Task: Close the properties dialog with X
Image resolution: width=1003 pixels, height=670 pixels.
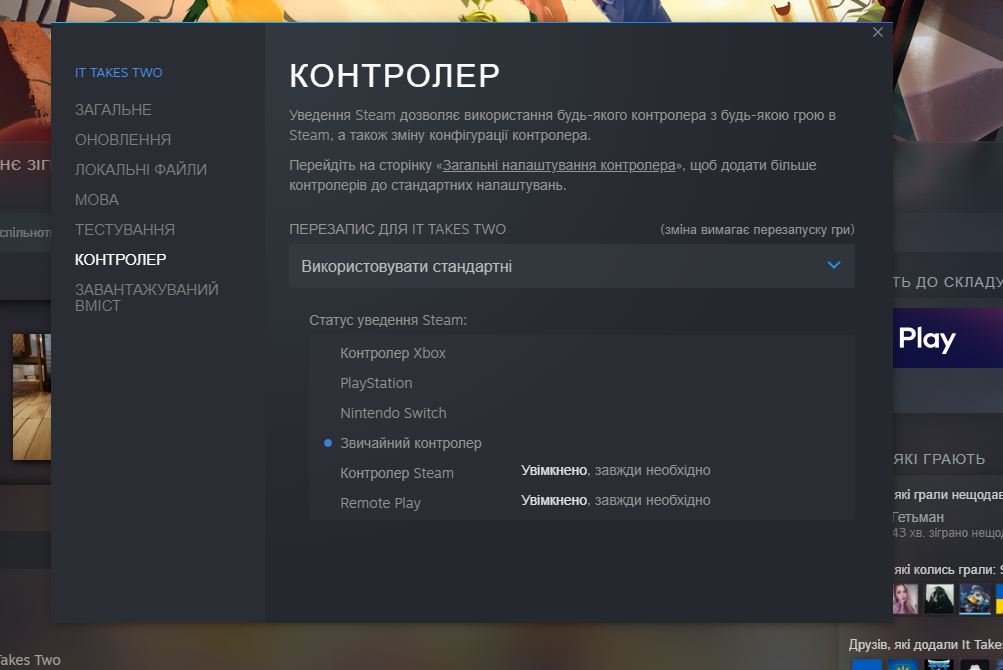Action: 878,32
